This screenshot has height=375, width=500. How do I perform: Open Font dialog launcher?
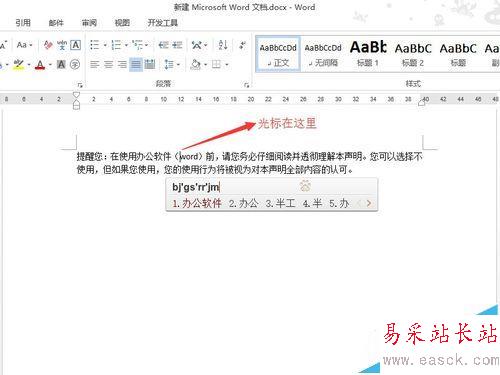click(x=80, y=85)
